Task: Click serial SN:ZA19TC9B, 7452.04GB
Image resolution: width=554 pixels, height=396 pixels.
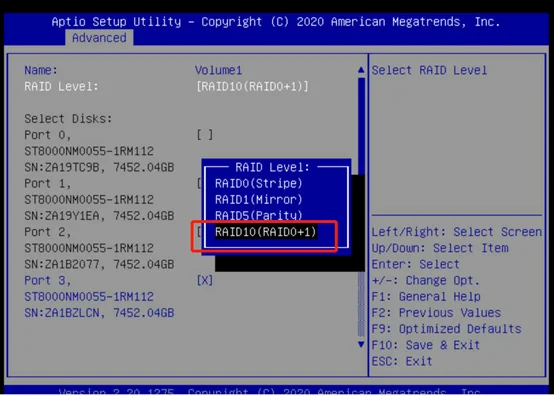Action: pos(99,167)
